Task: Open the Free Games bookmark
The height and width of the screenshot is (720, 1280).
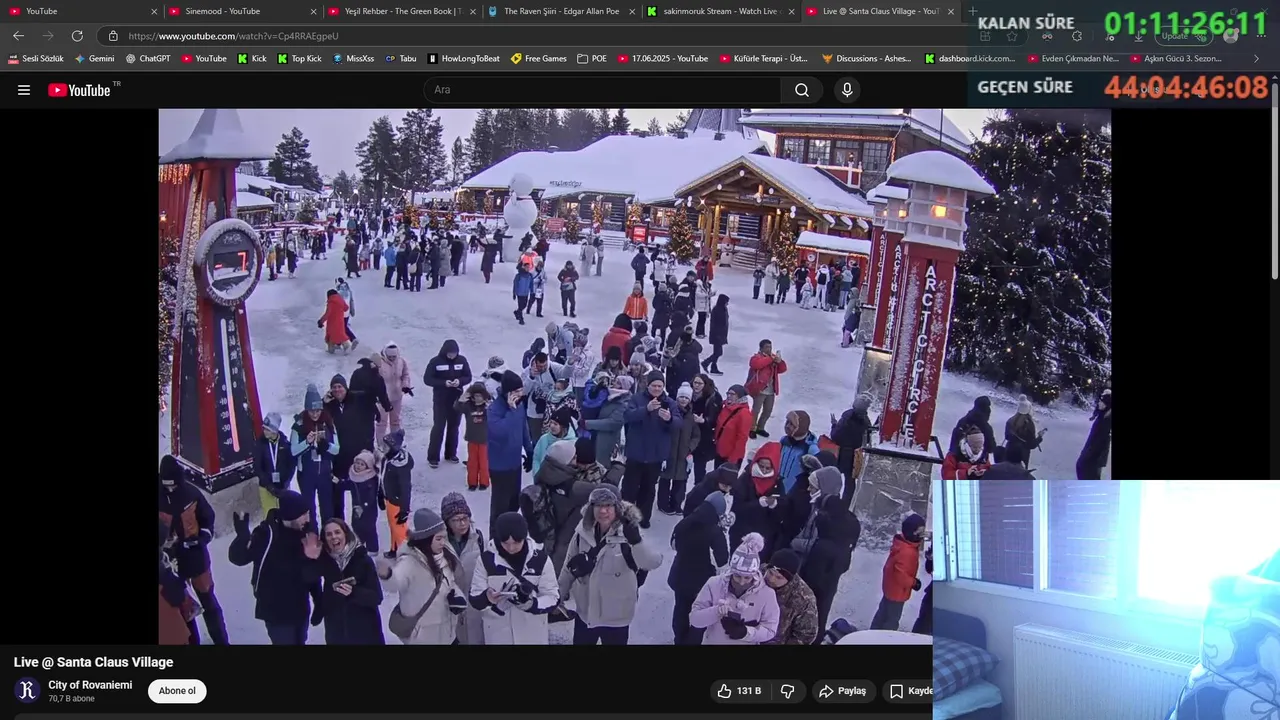Action: pyautogui.click(x=538, y=59)
